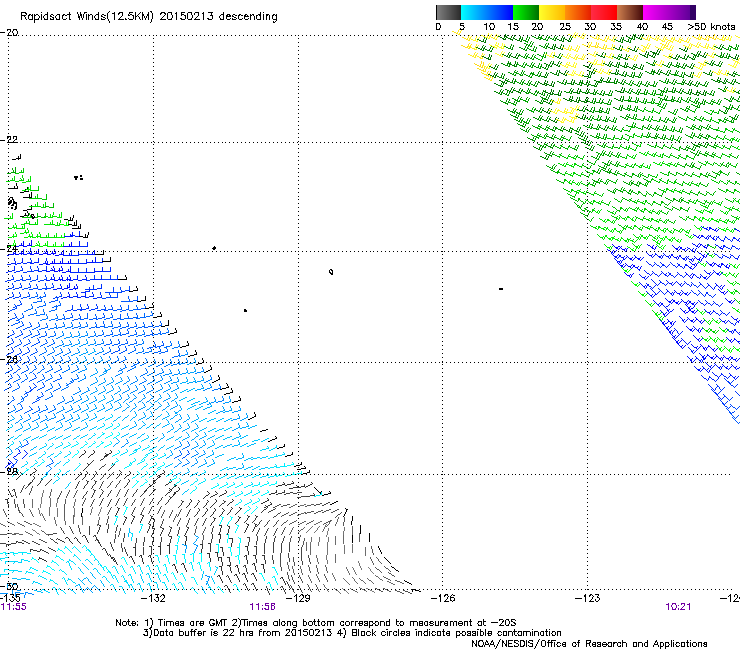Click the -22 latitude axis label
This screenshot has width=740, height=650.
click(9, 139)
